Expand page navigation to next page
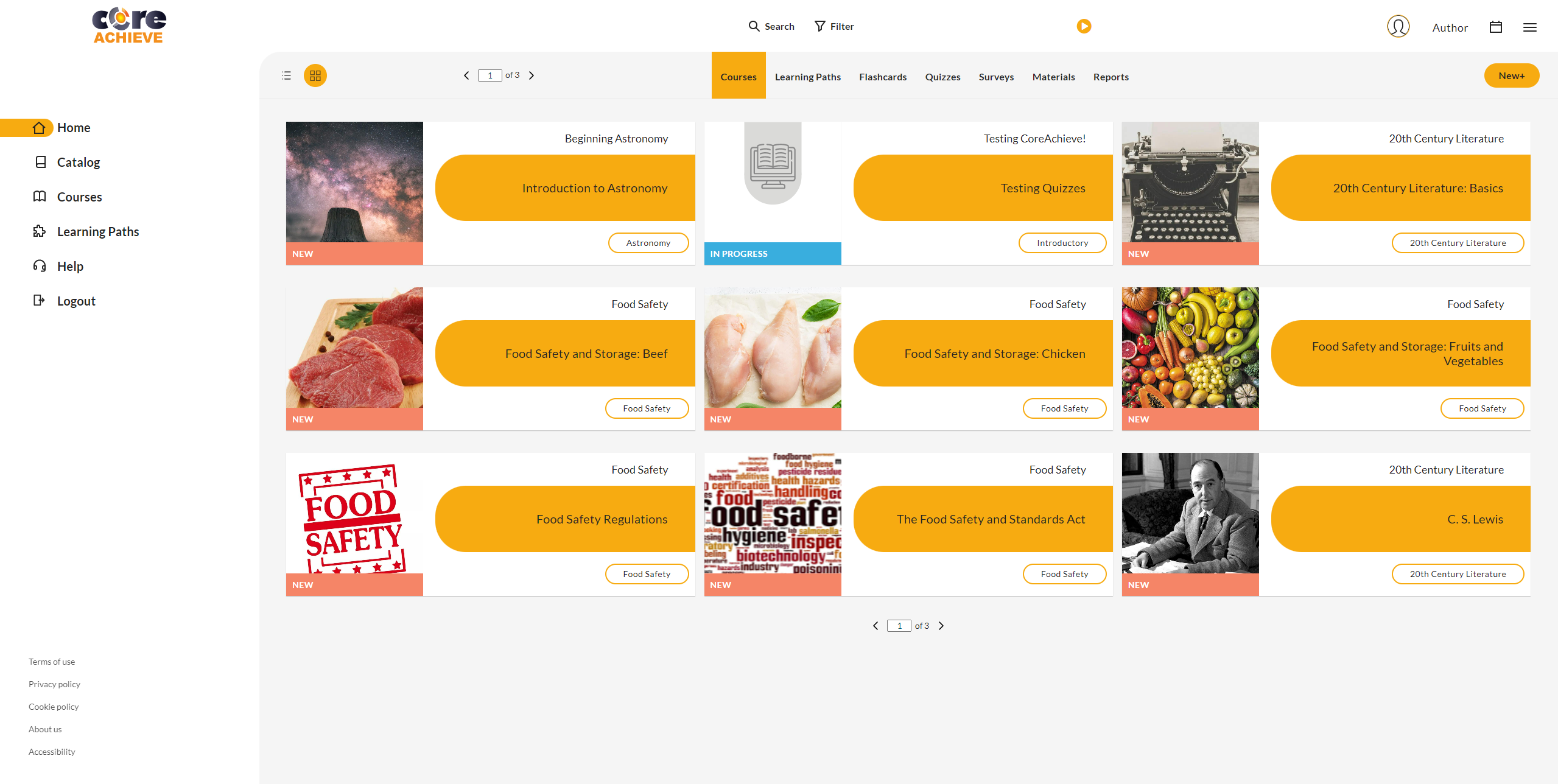 [x=940, y=626]
